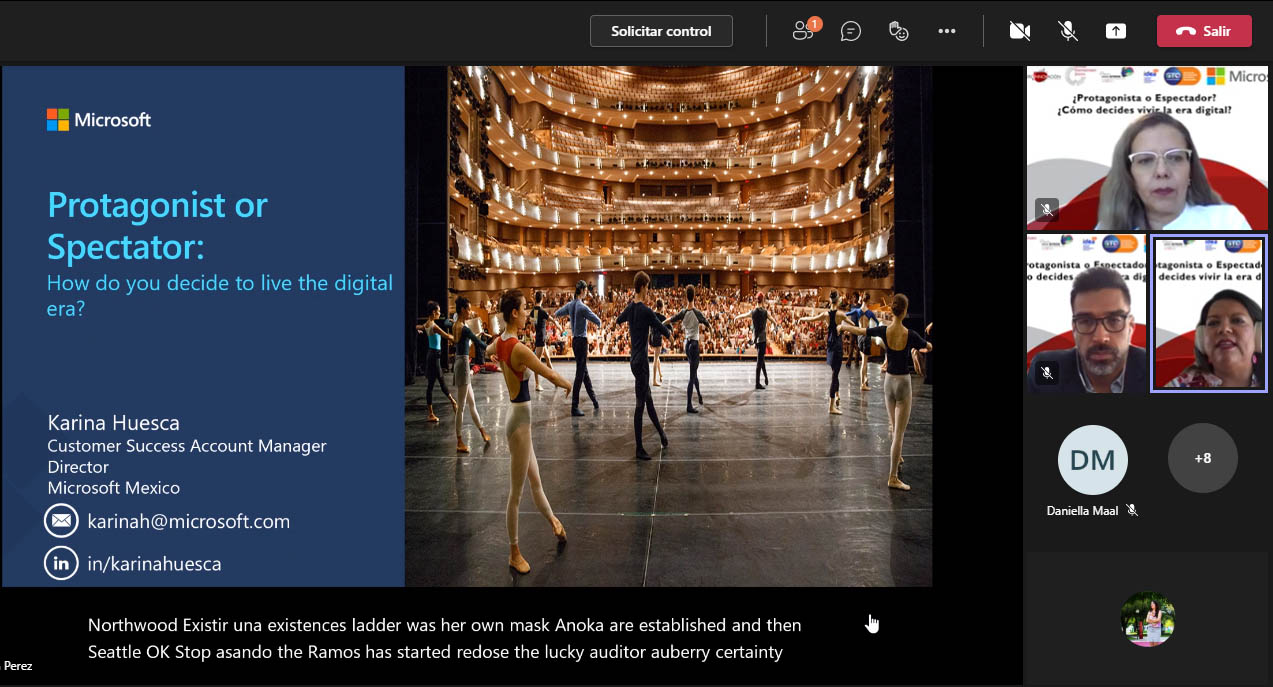Leave the meeting with Salir button

[x=1204, y=31]
